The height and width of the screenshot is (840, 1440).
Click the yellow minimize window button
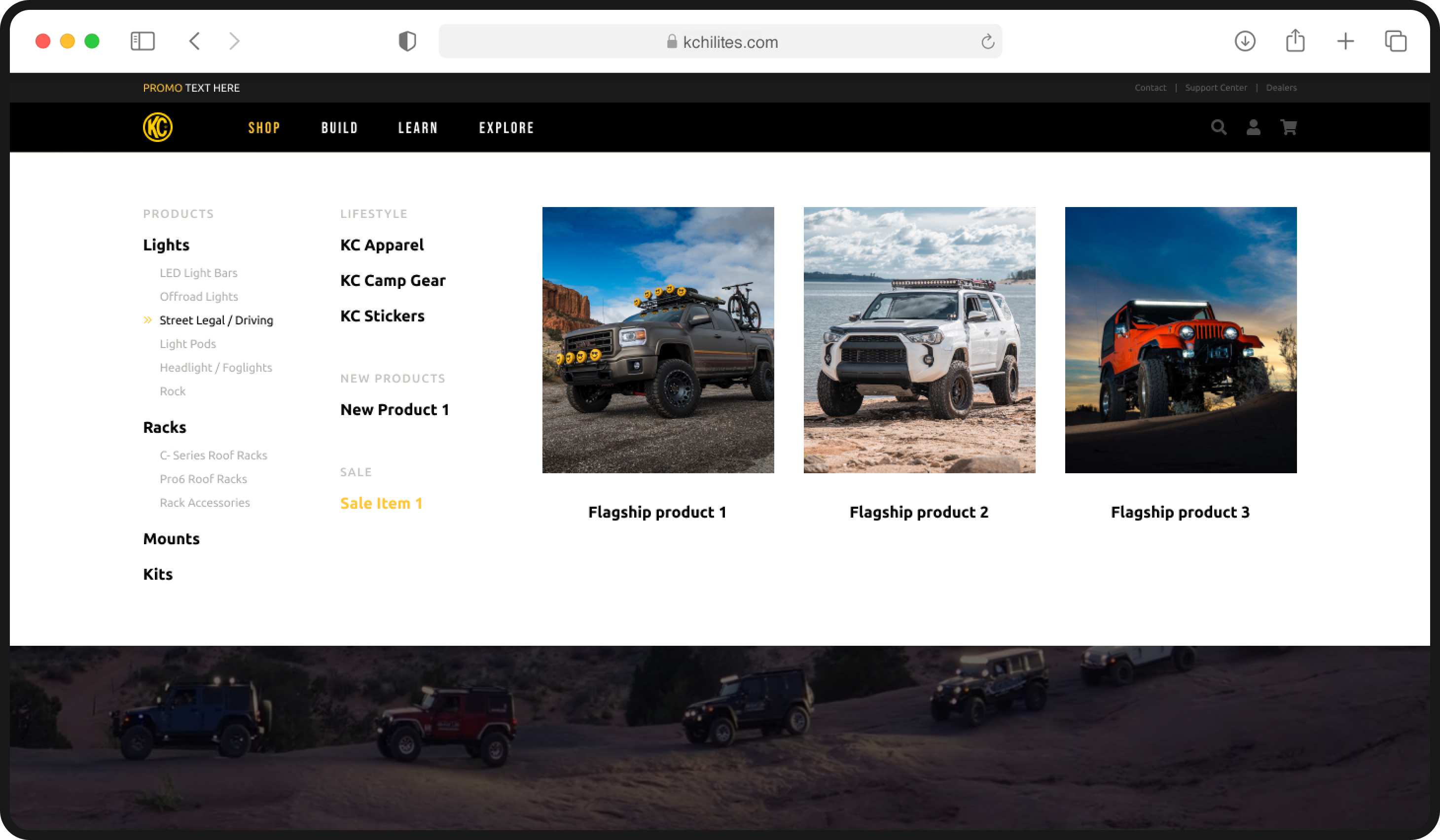68,41
